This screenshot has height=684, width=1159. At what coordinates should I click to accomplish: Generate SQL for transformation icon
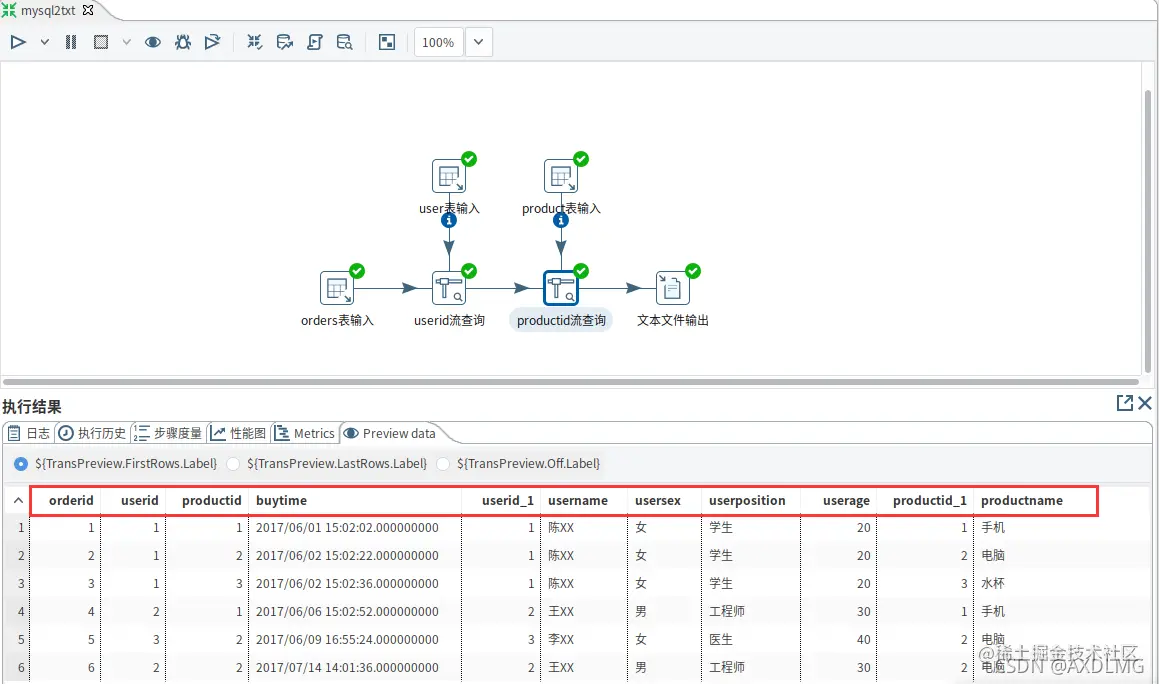pos(315,42)
